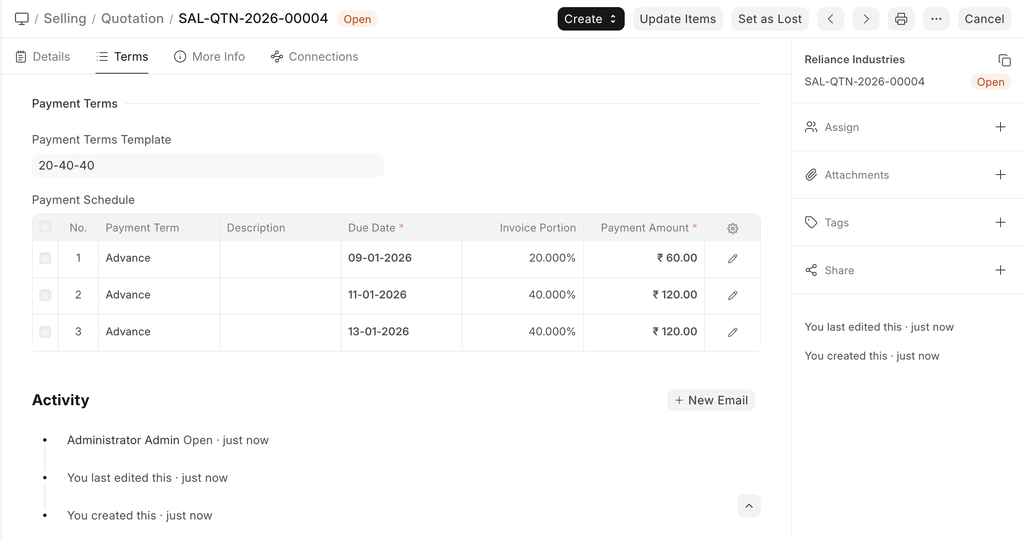
Task: Add an attachment with plus icon
Action: tap(1000, 175)
